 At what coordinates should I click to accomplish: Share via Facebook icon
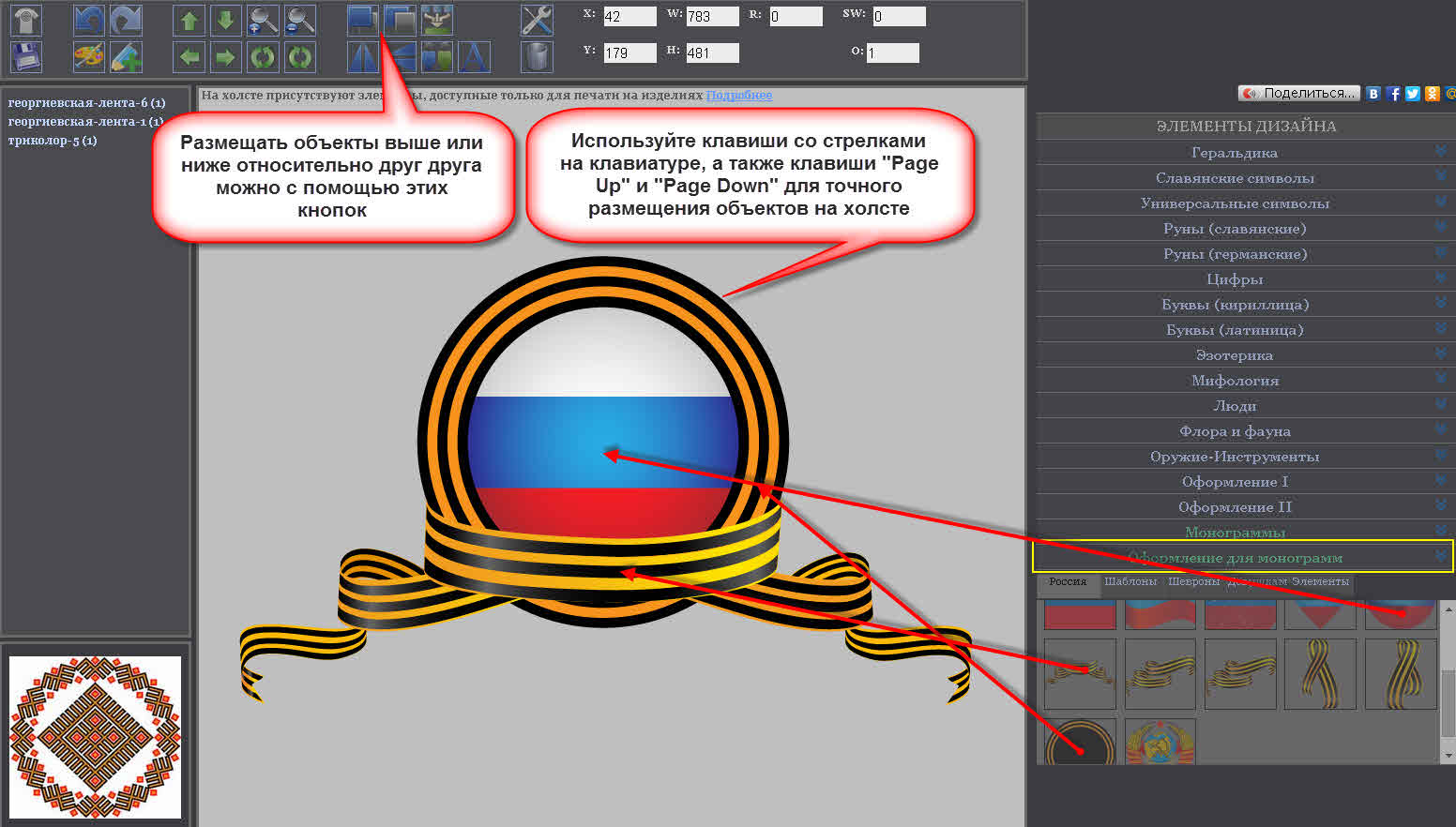click(x=1394, y=93)
